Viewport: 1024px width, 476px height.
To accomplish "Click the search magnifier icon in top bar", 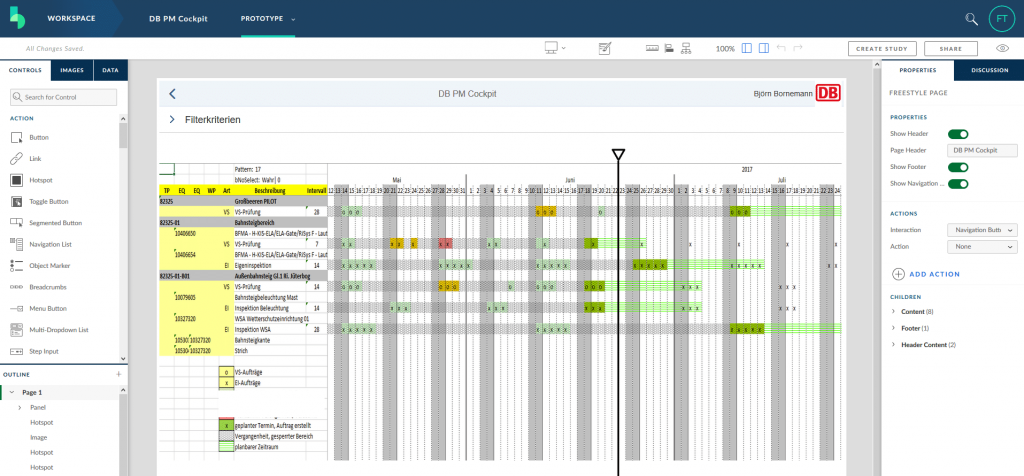I will pyautogui.click(x=970, y=19).
